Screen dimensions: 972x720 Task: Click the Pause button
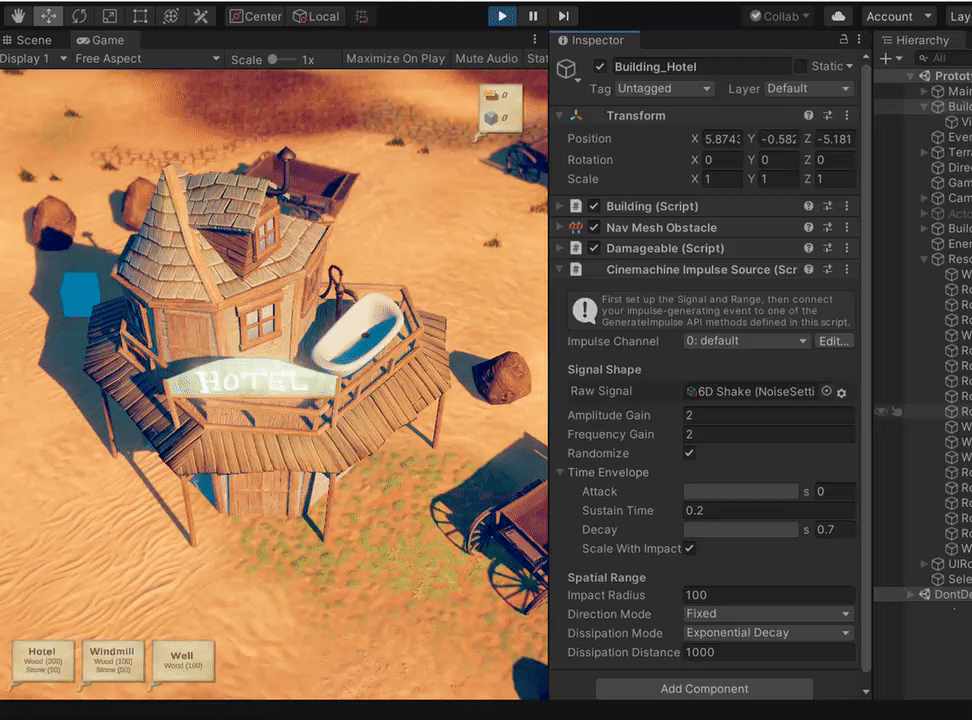tap(533, 16)
